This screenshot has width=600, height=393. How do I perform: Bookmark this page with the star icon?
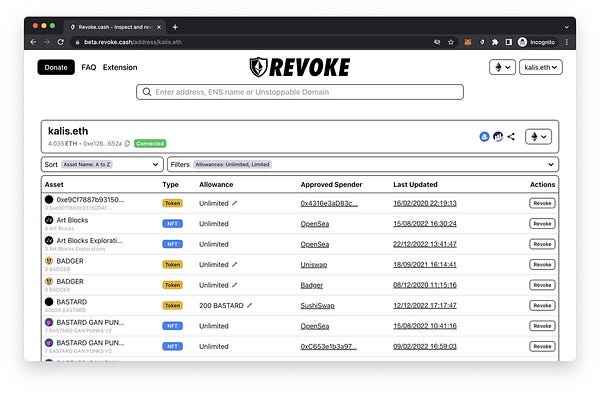pos(451,42)
